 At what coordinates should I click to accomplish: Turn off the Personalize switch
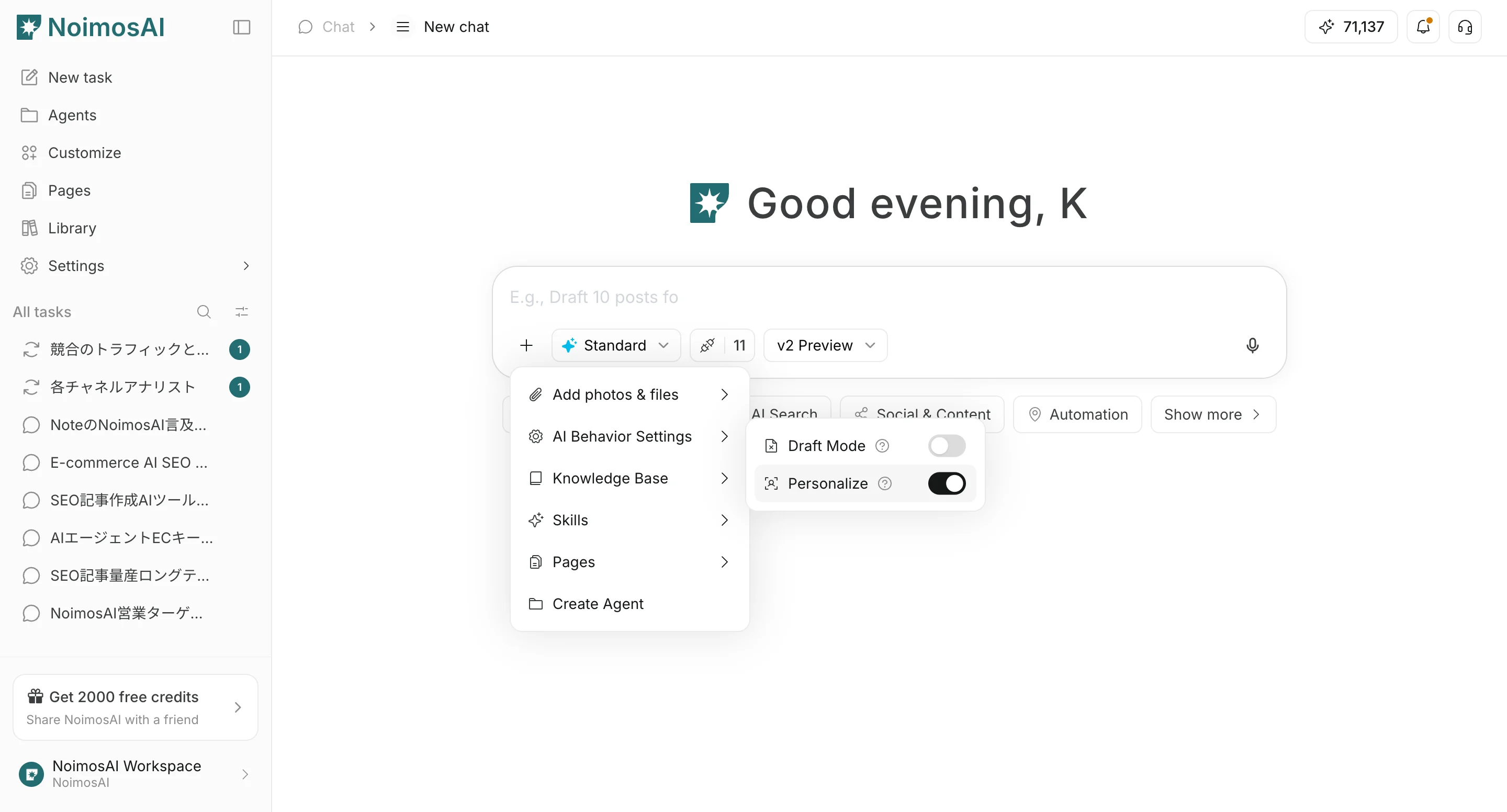click(947, 483)
